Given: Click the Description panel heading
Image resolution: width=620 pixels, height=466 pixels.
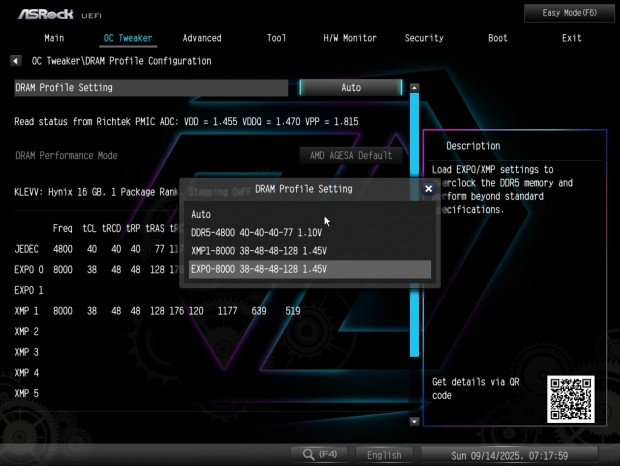Looking at the screenshot, I should (x=473, y=146).
